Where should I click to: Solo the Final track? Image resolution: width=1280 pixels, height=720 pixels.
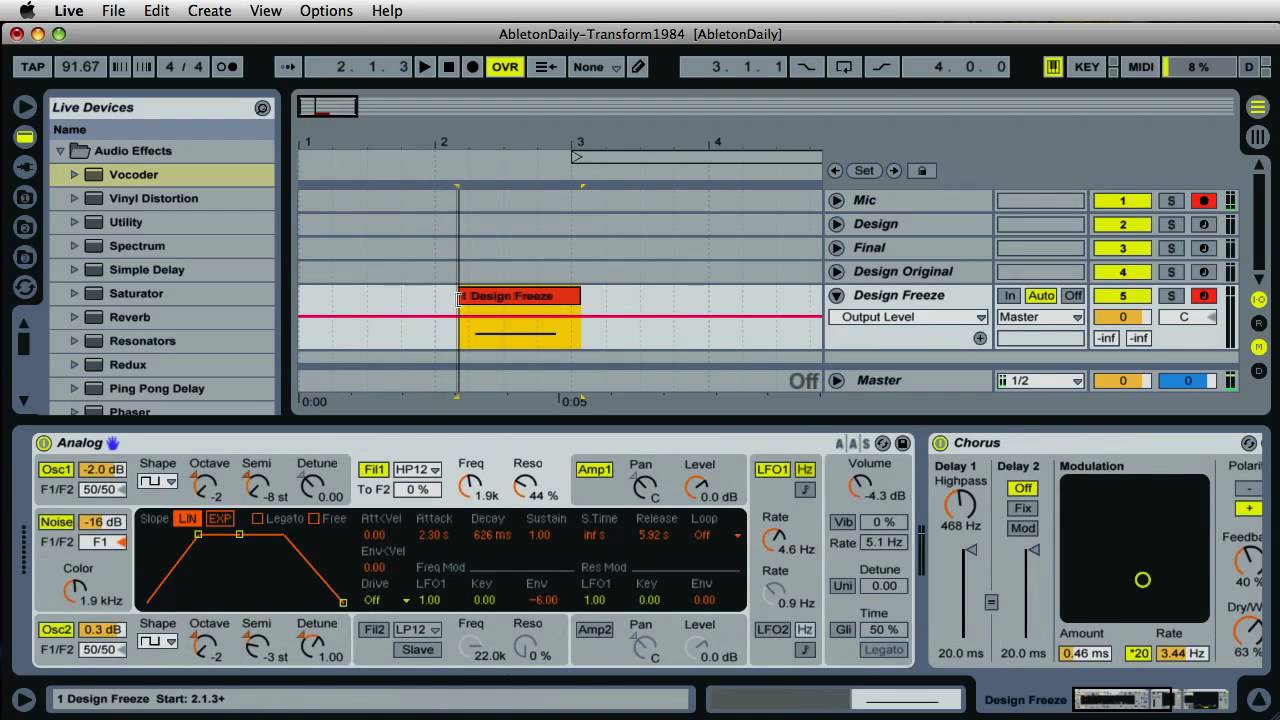pos(1171,249)
